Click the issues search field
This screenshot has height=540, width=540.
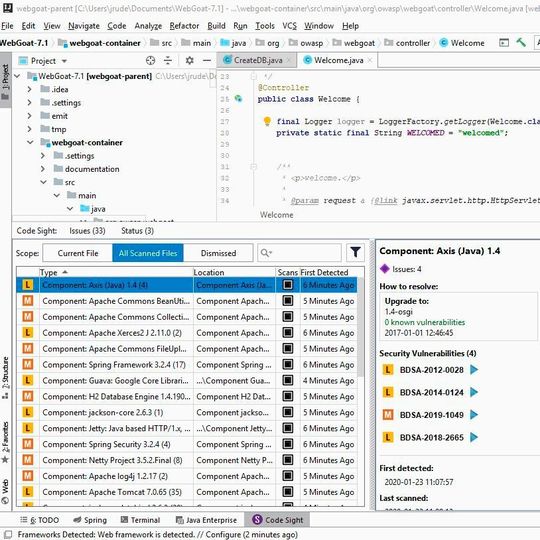pyautogui.click(x=299, y=253)
